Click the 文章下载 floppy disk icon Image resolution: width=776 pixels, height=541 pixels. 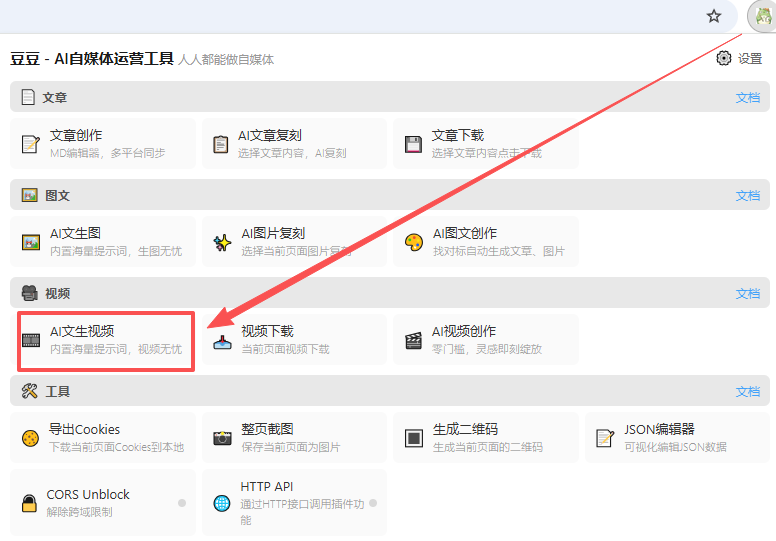pyautogui.click(x=413, y=144)
